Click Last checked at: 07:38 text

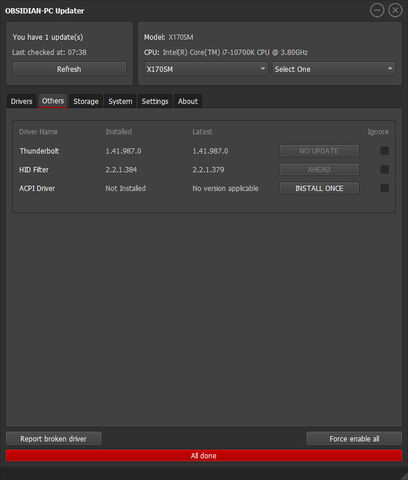(49, 52)
